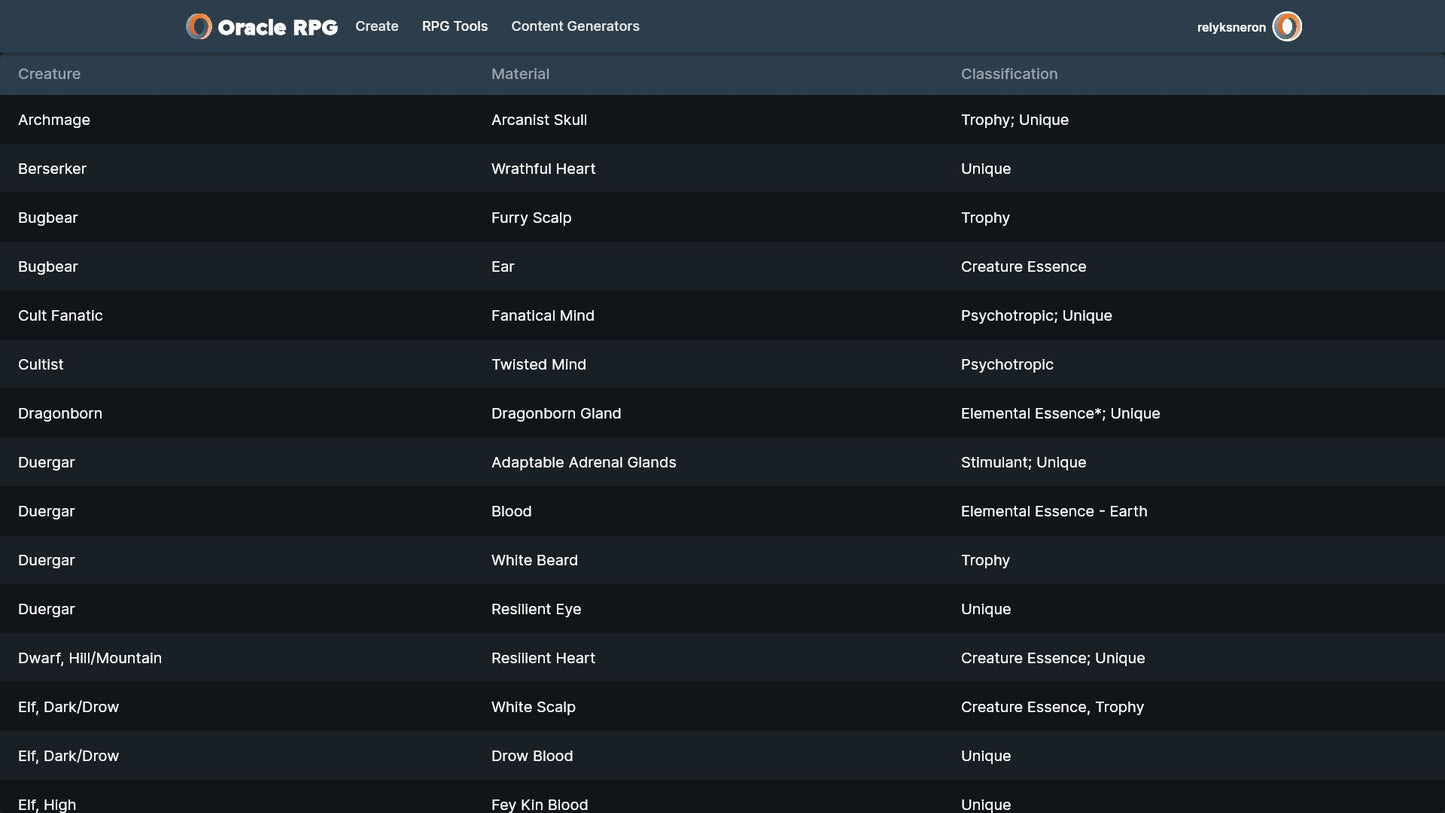The width and height of the screenshot is (1445, 813).
Task: Click the Dragonborn Gland material cell
Action: tap(556, 414)
